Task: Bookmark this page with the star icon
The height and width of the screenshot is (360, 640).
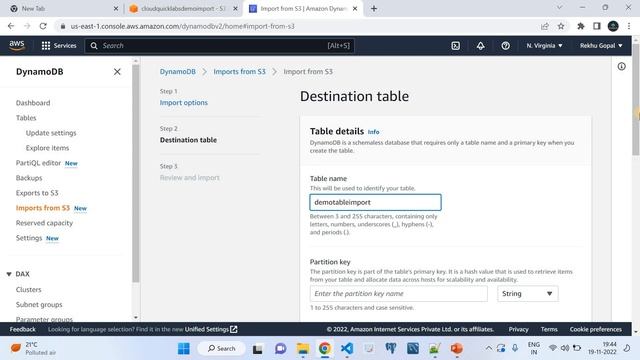Action: (x=561, y=26)
